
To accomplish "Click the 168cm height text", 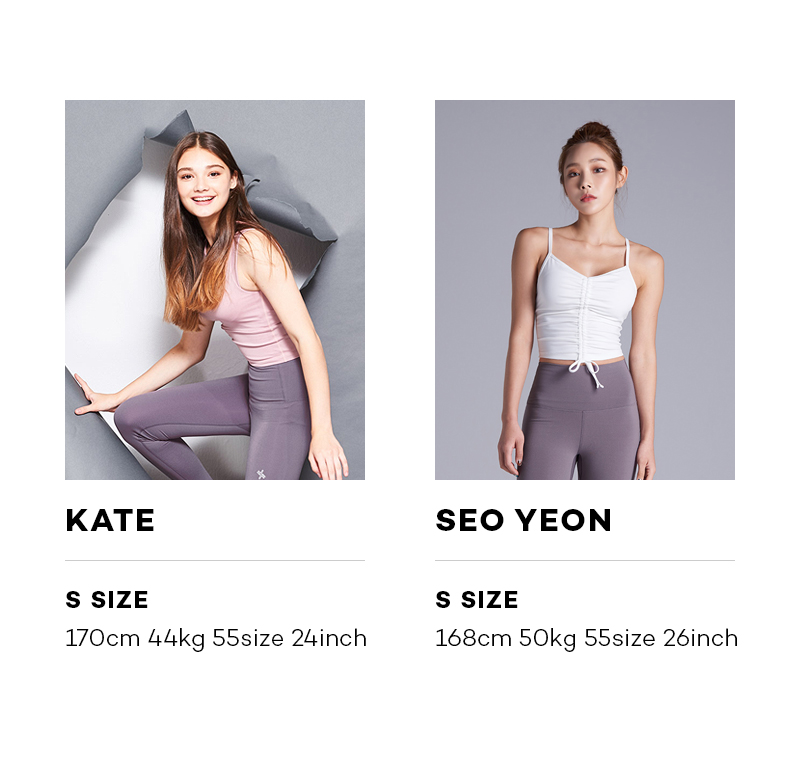I will click(x=473, y=639).
